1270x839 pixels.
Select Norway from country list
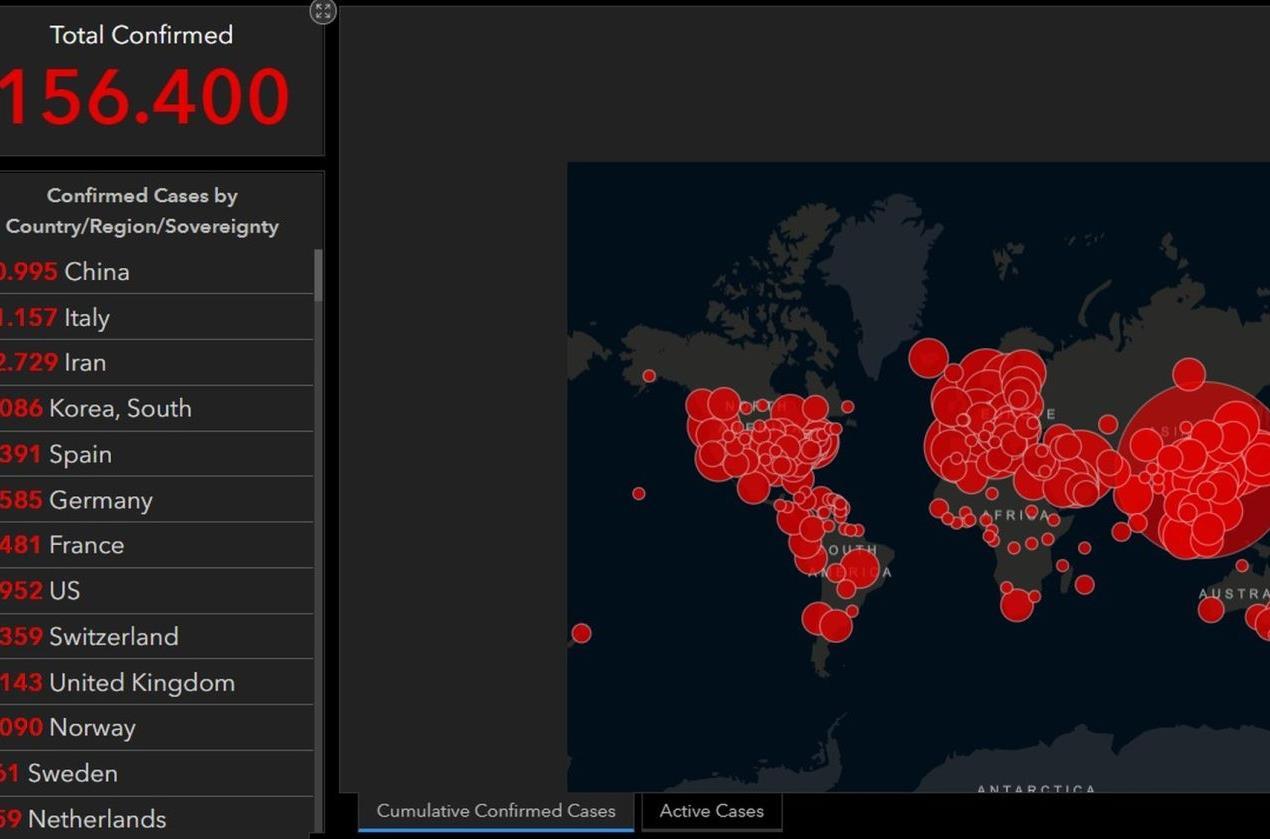(92, 728)
